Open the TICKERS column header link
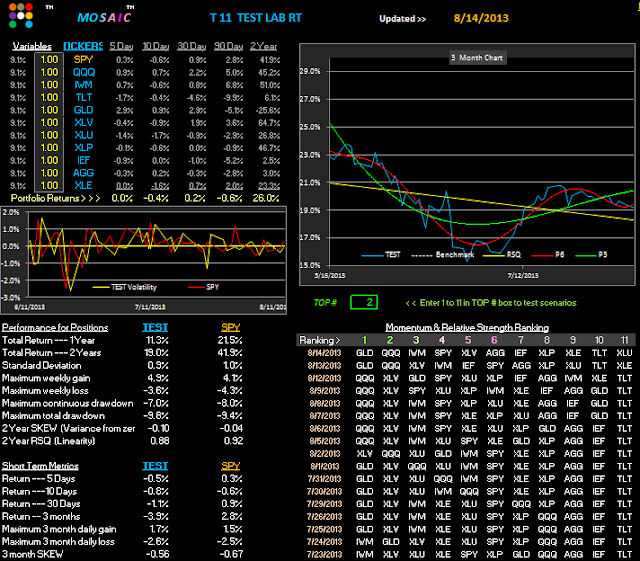This screenshot has height=561, width=640. coord(83,46)
